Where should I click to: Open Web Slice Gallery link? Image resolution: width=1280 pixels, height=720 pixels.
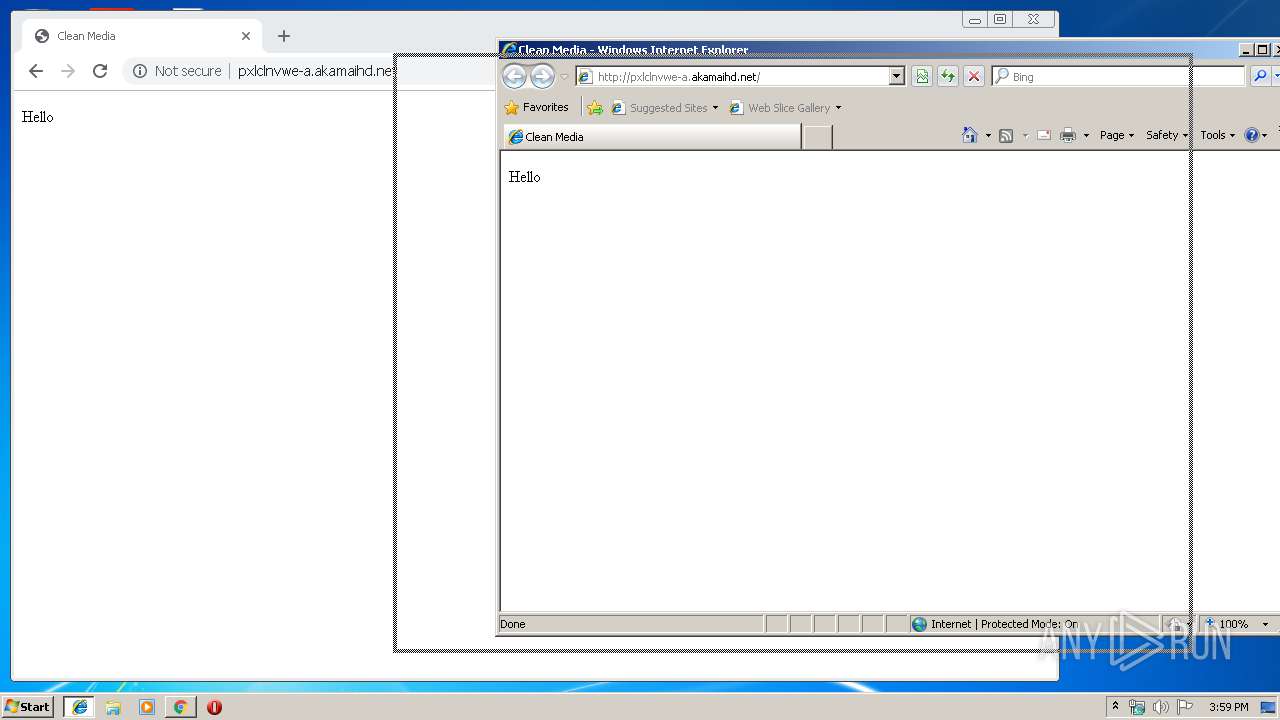[x=780, y=108]
